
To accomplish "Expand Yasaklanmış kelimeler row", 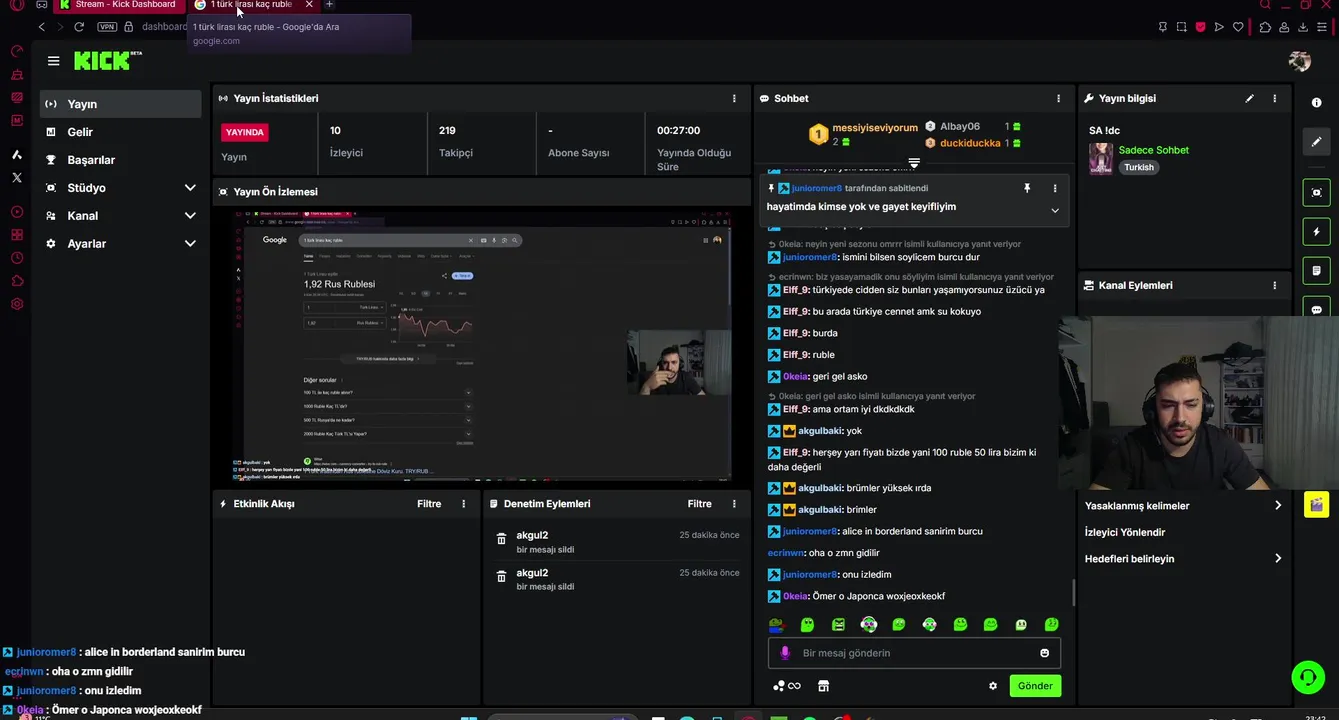I will pos(1183,506).
